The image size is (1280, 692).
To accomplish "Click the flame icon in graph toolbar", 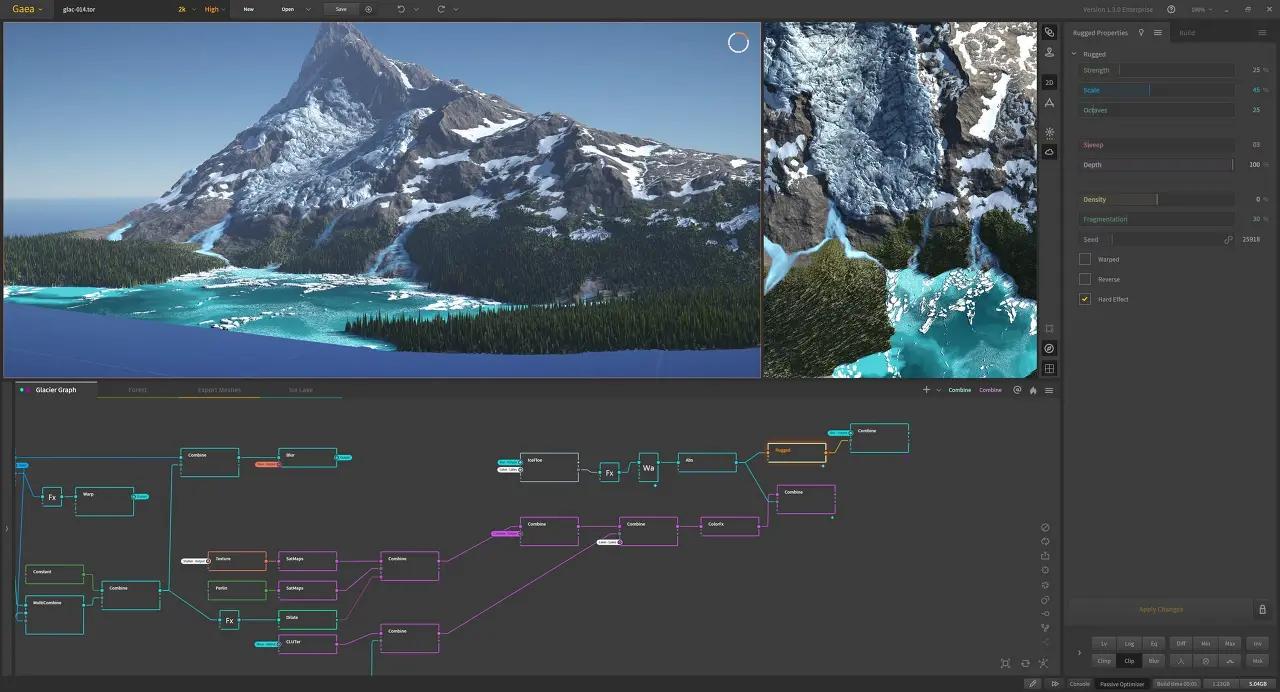I will pos(1033,390).
